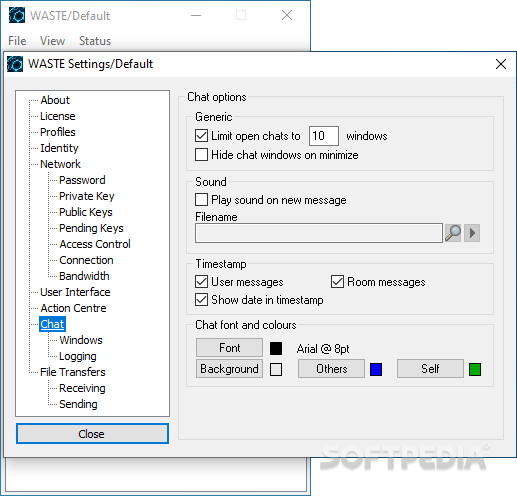Select Profiles in the settings tree
Image resolution: width=517 pixels, height=496 pixels.
tap(58, 132)
